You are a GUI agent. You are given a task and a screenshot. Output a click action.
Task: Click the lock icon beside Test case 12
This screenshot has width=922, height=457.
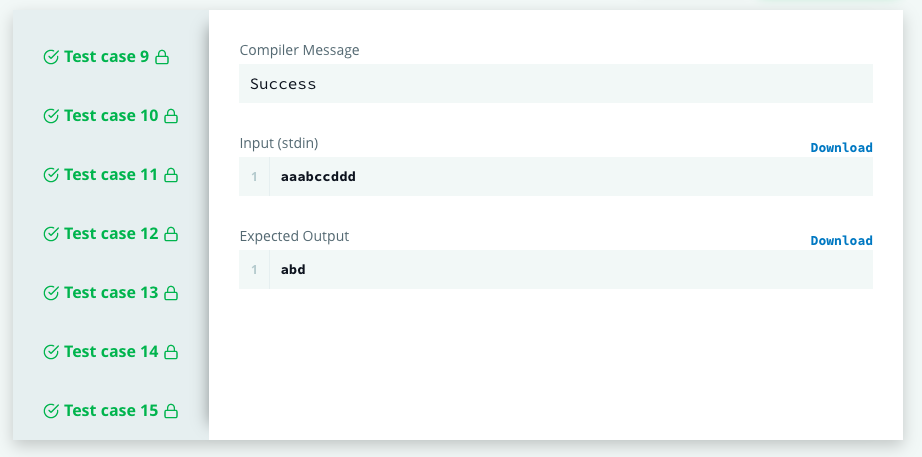pos(171,233)
